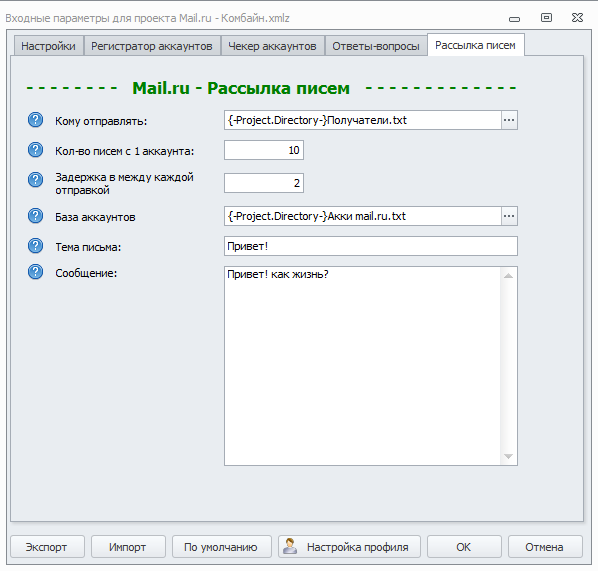
Task: Focus the Кому отправлять path field
Action: click(x=363, y=120)
